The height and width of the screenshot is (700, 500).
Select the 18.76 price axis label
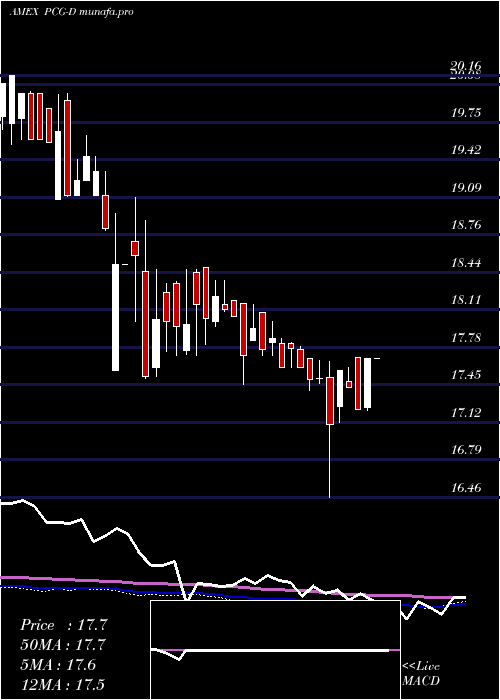(466, 225)
